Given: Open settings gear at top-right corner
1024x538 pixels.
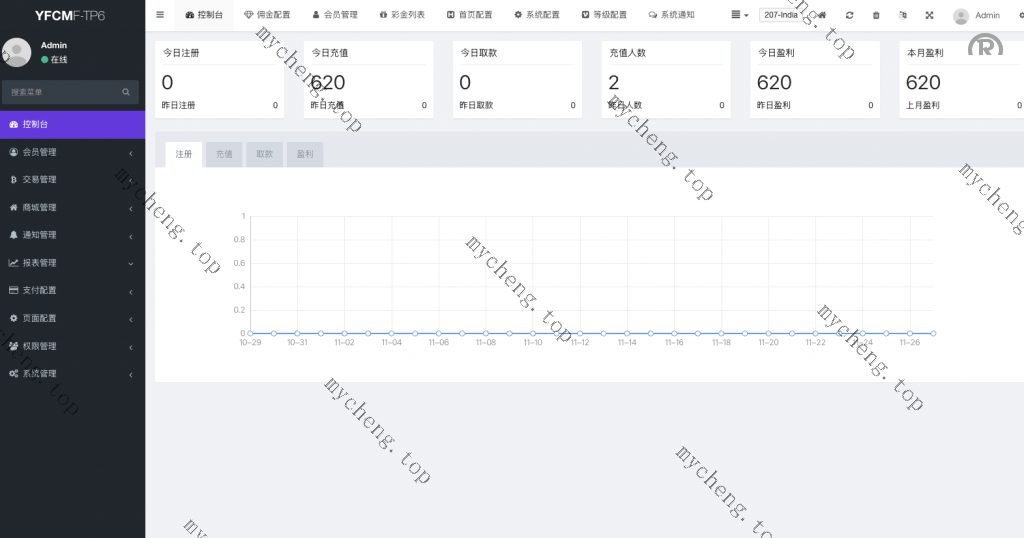Looking at the screenshot, I should [x=1018, y=16].
